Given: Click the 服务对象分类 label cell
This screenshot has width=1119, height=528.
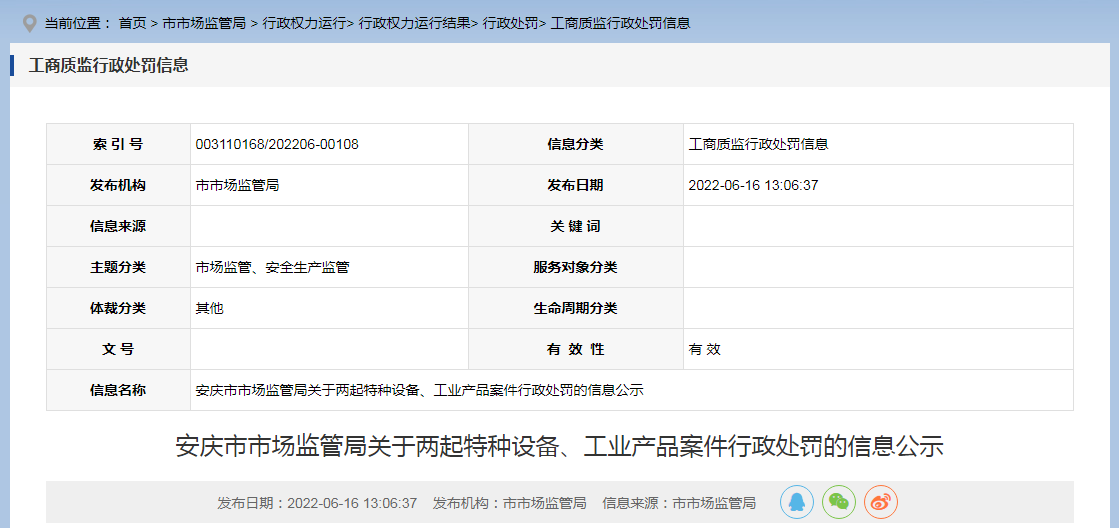Looking at the screenshot, I should (575, 268).
